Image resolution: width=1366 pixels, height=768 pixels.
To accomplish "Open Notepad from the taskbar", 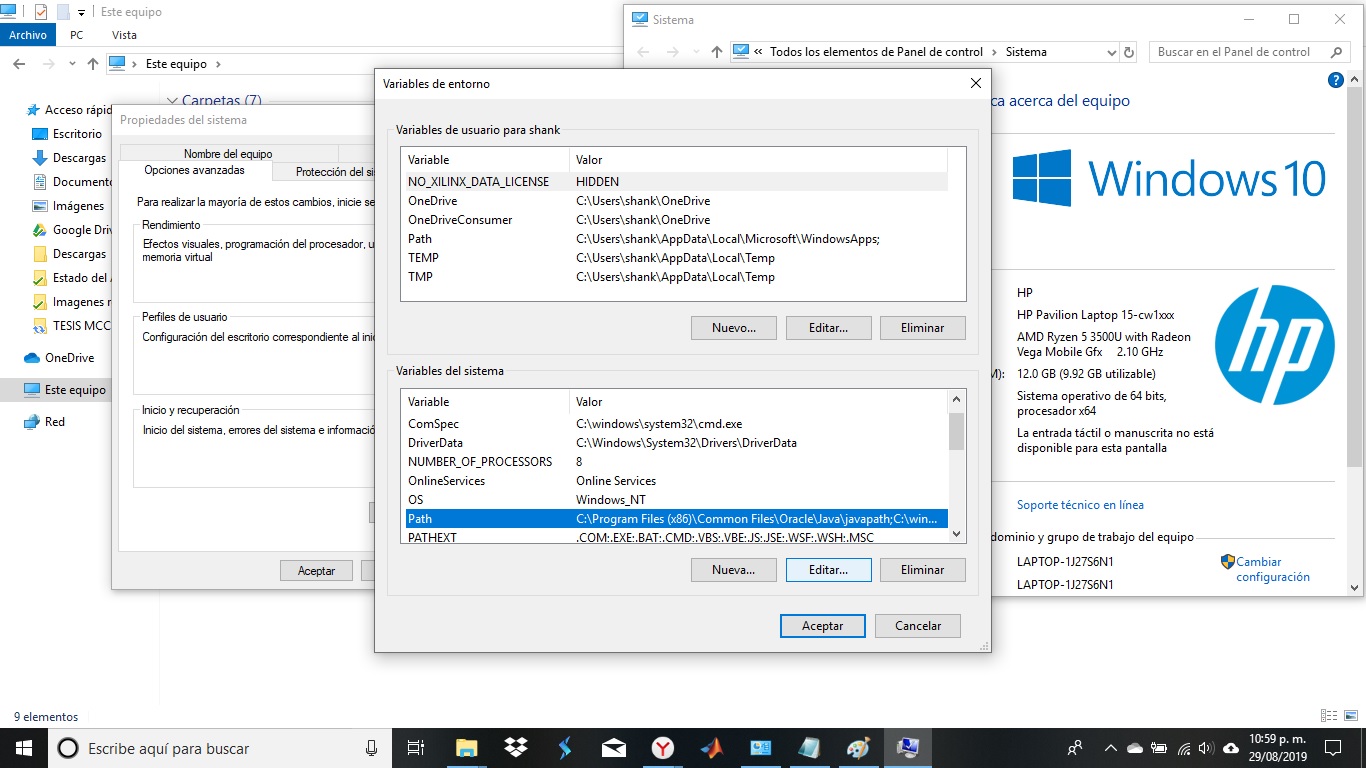I will [810, 747].
